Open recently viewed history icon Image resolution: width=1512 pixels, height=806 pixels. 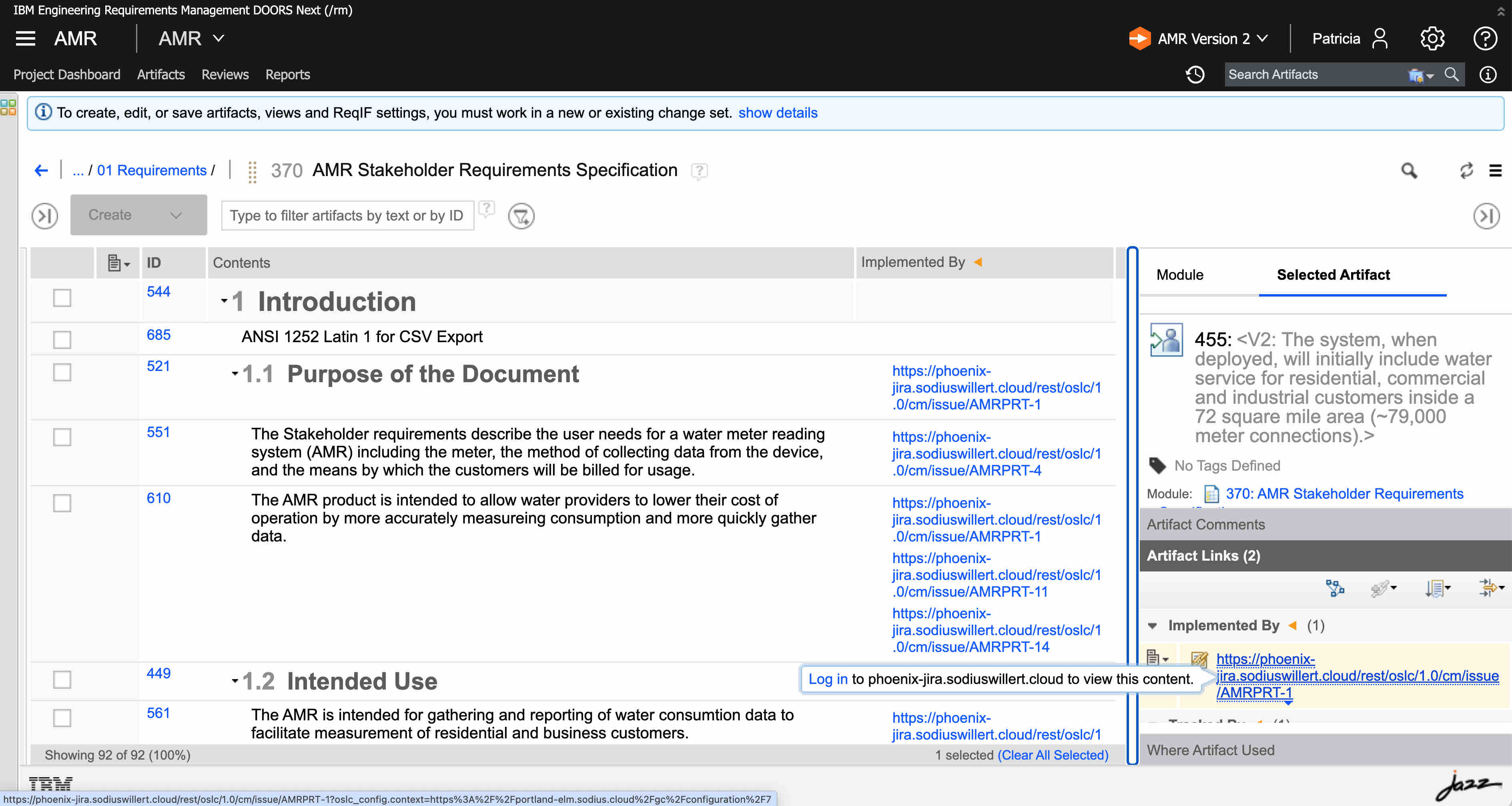(x=1195, y=74)
